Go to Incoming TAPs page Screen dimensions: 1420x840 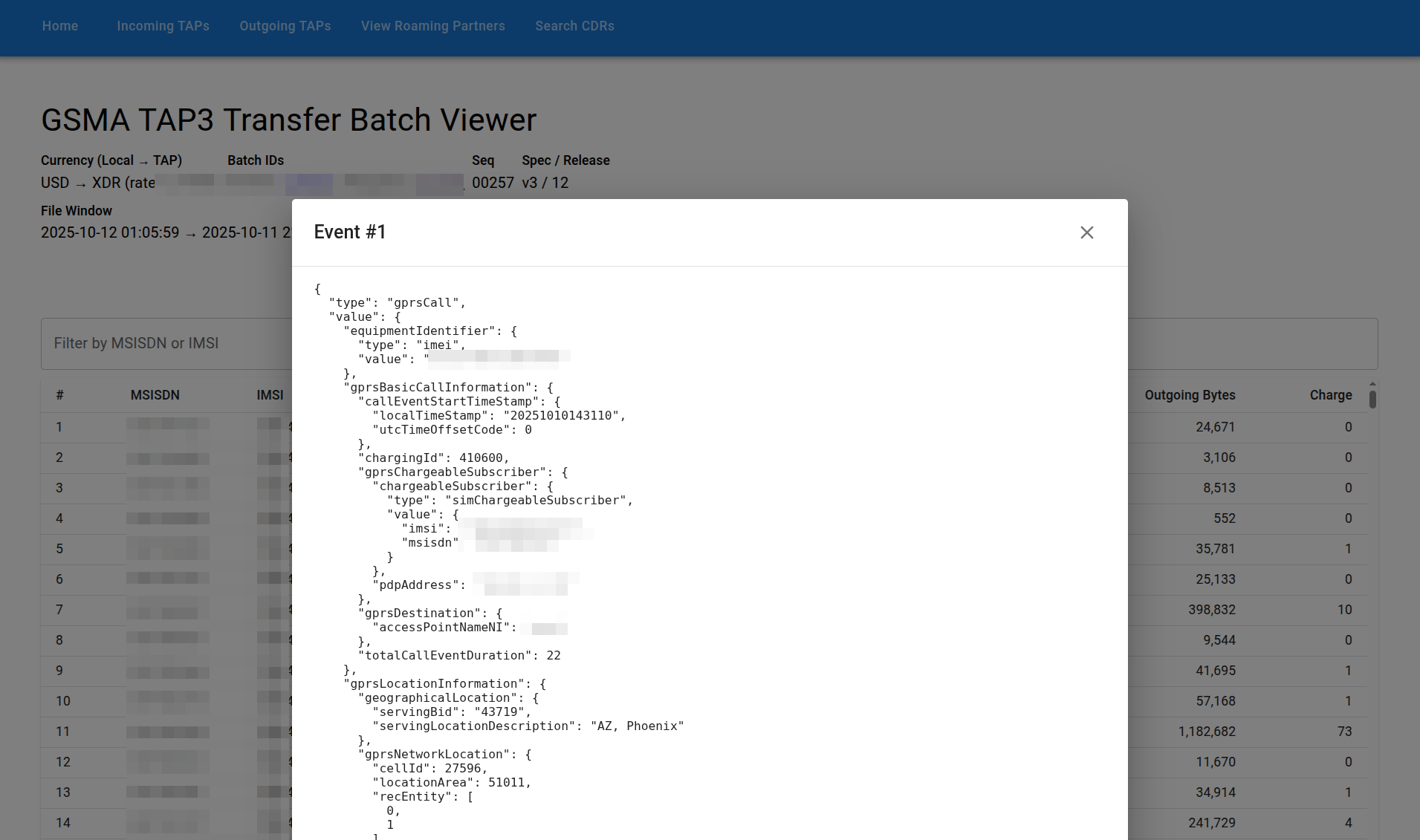163,26
